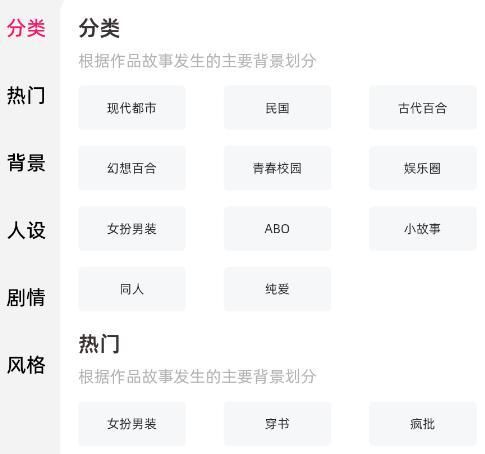This screenshot has height=454, width=485.
Task: Select the 古代百合 category tag
Action: click(423, 108)
